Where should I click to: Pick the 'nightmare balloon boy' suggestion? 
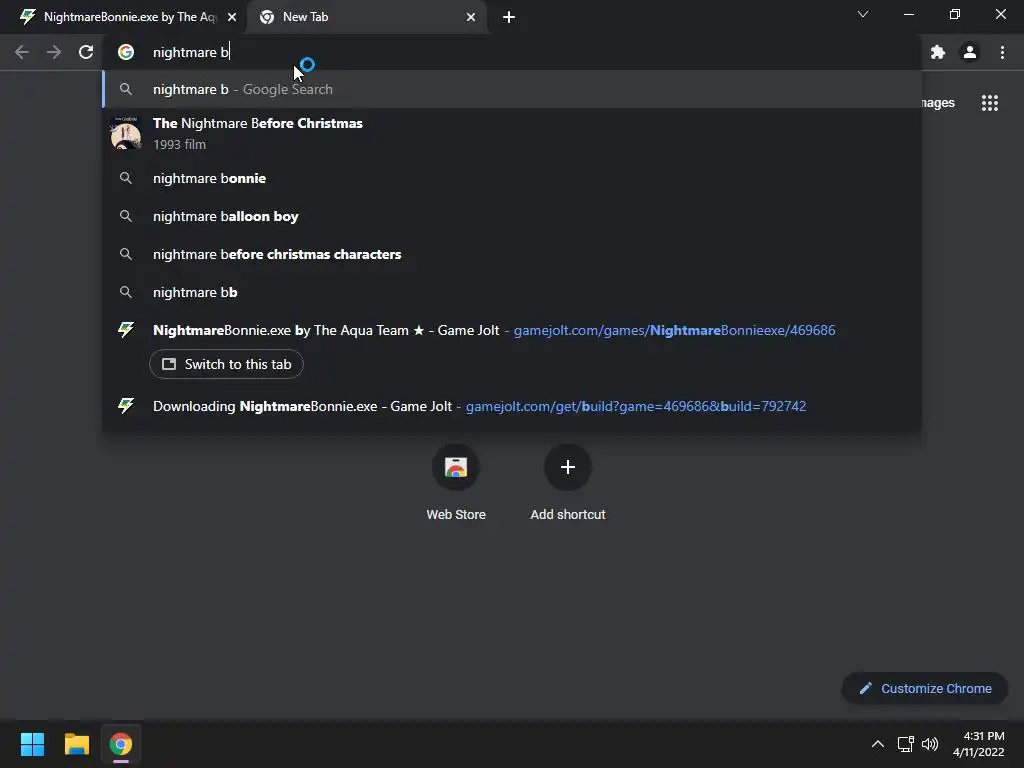tap(512, 216)
